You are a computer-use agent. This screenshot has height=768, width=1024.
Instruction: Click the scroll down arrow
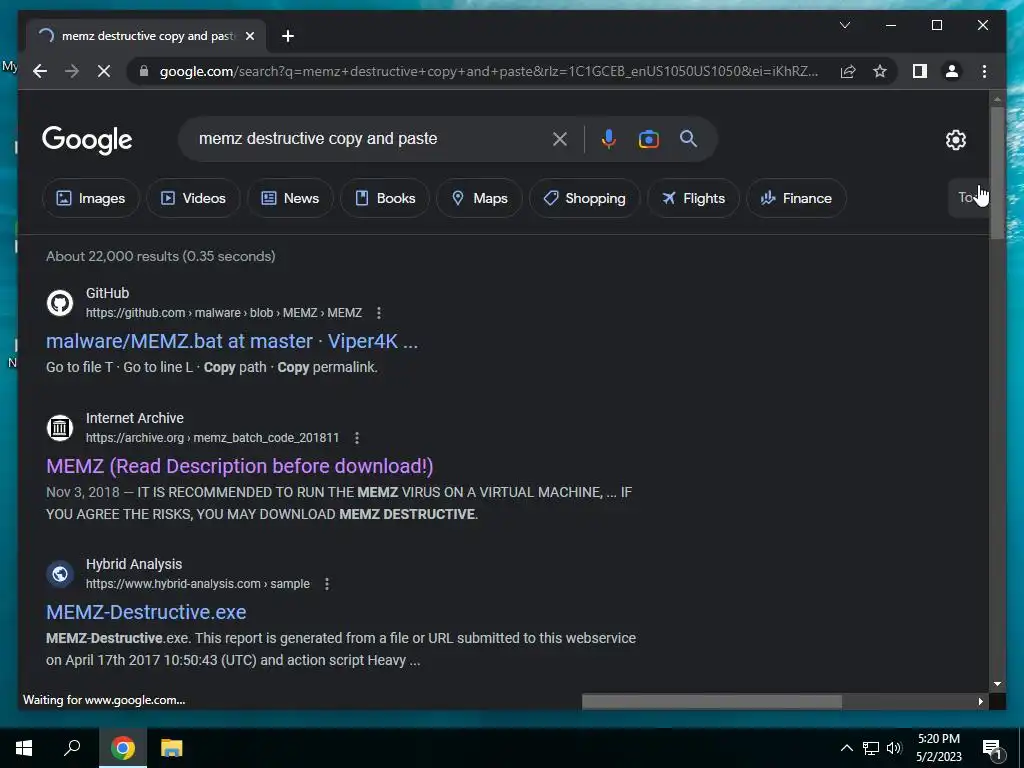coord(997,684)
